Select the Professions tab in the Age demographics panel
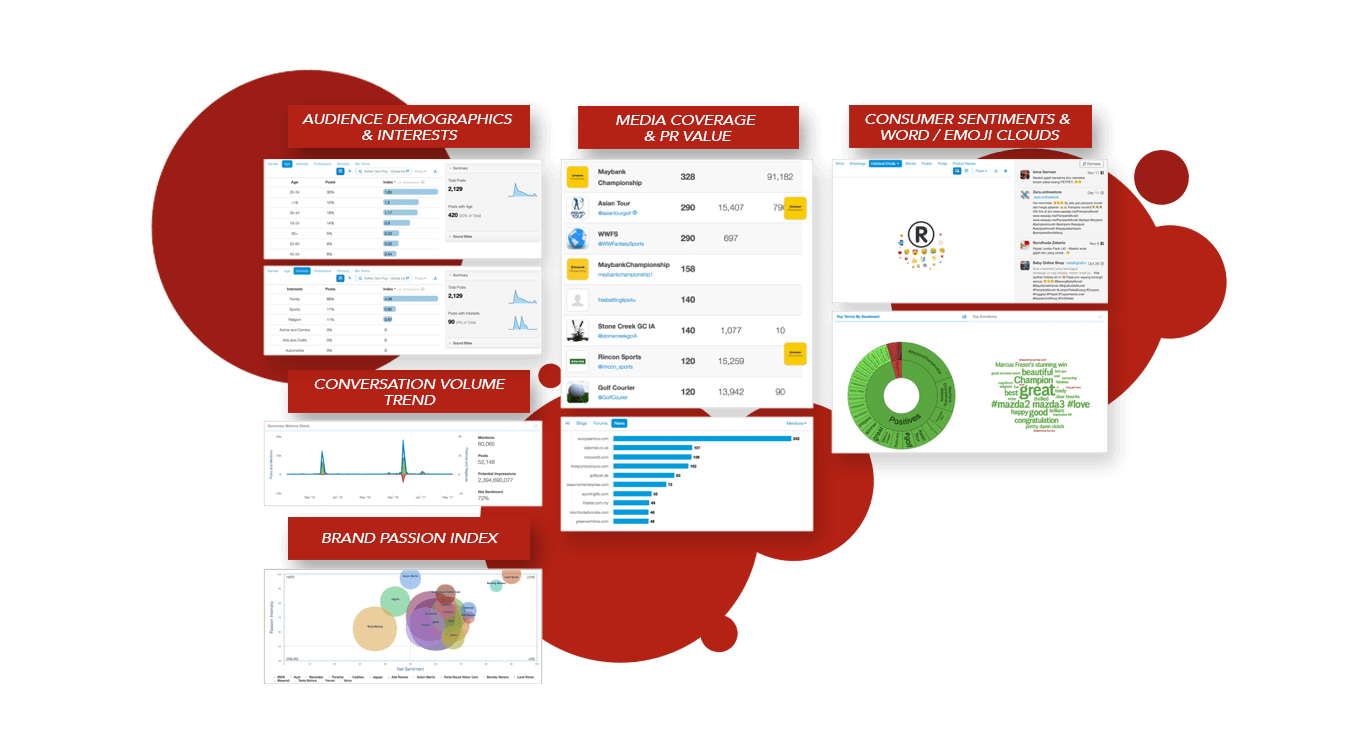This screenshot has width=1372, height=731. pos(322,164)
